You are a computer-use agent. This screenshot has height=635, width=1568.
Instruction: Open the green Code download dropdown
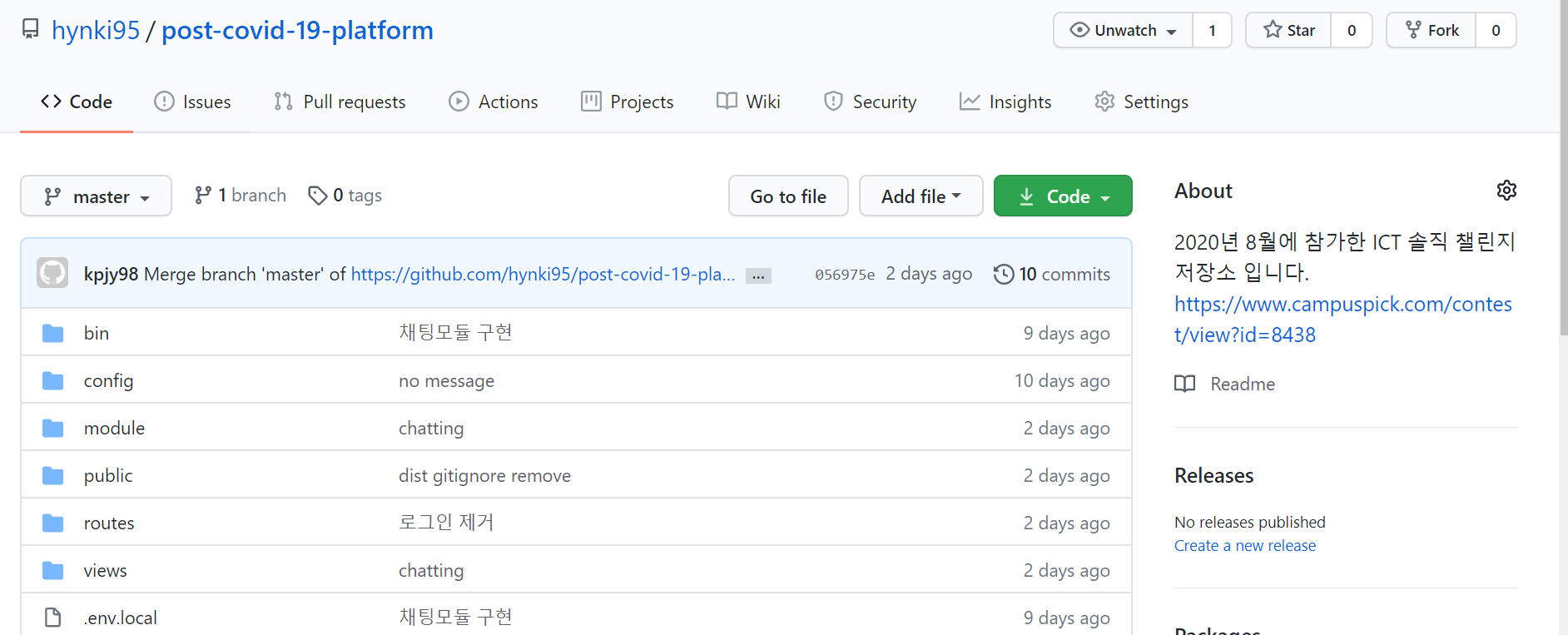tap(1063, 196)
